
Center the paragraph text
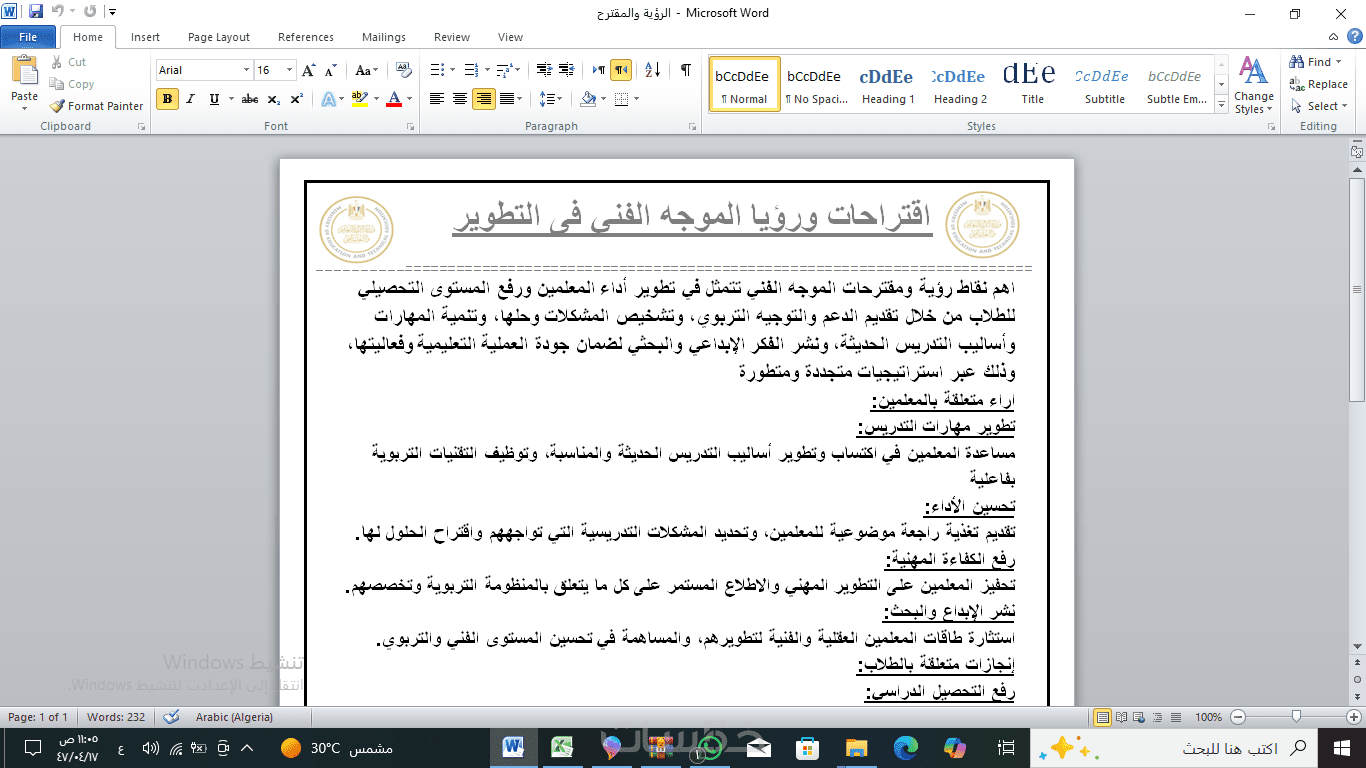click(460, 99)
